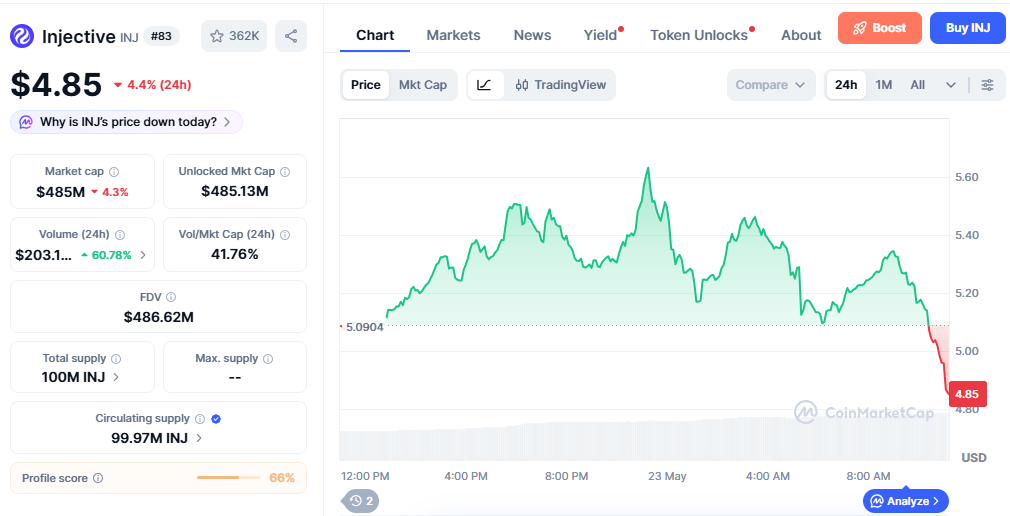The width and height of the screenshot is (1010, 516).
Task: Click the $485M market cap value
Action: point(61,191)
